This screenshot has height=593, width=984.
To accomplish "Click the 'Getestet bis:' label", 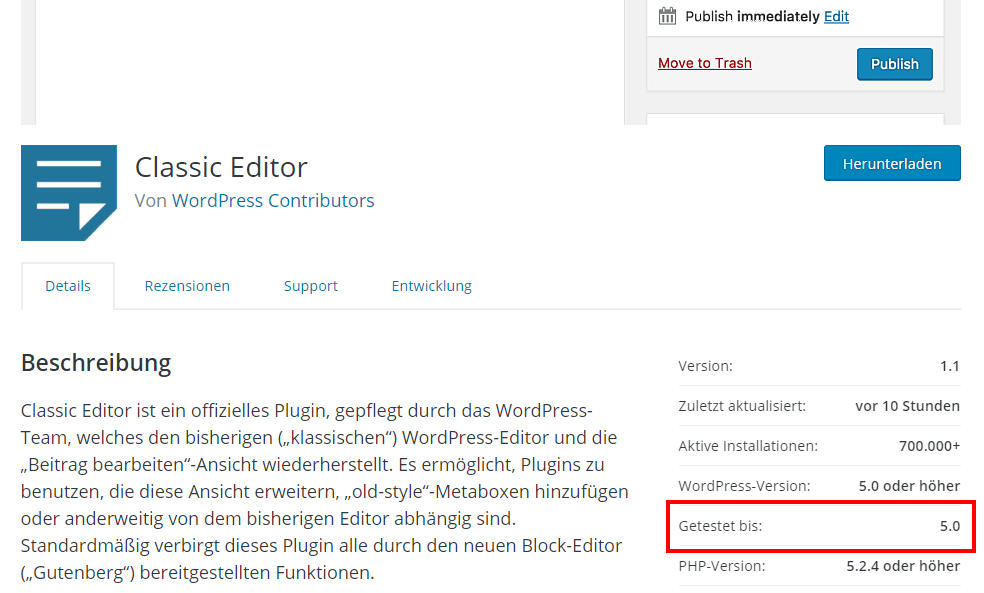I will 720,526.
